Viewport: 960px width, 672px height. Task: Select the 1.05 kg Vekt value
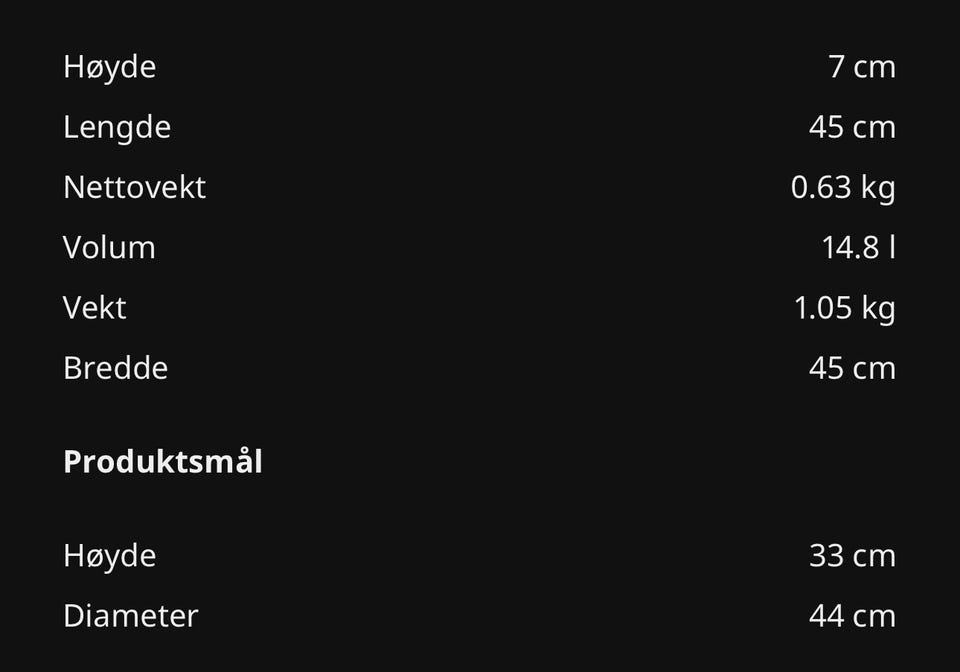pyautogui.click(x=844, y=308)
